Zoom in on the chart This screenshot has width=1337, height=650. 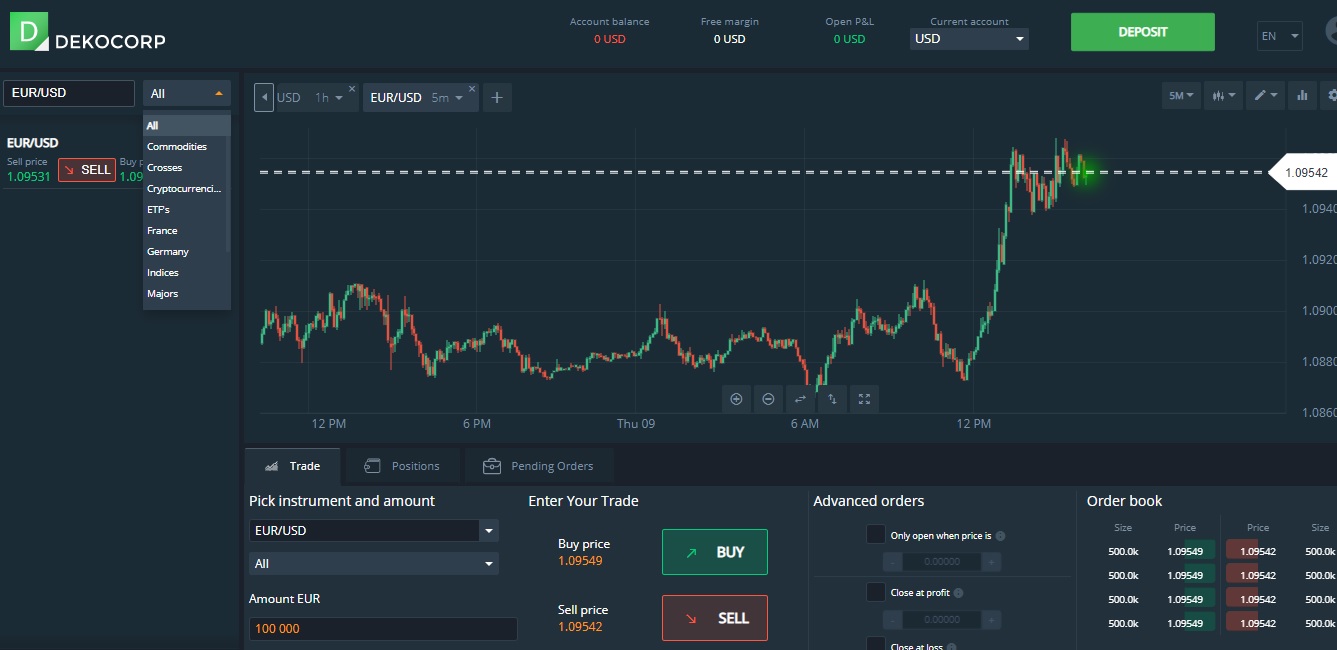tap(737, 399)
